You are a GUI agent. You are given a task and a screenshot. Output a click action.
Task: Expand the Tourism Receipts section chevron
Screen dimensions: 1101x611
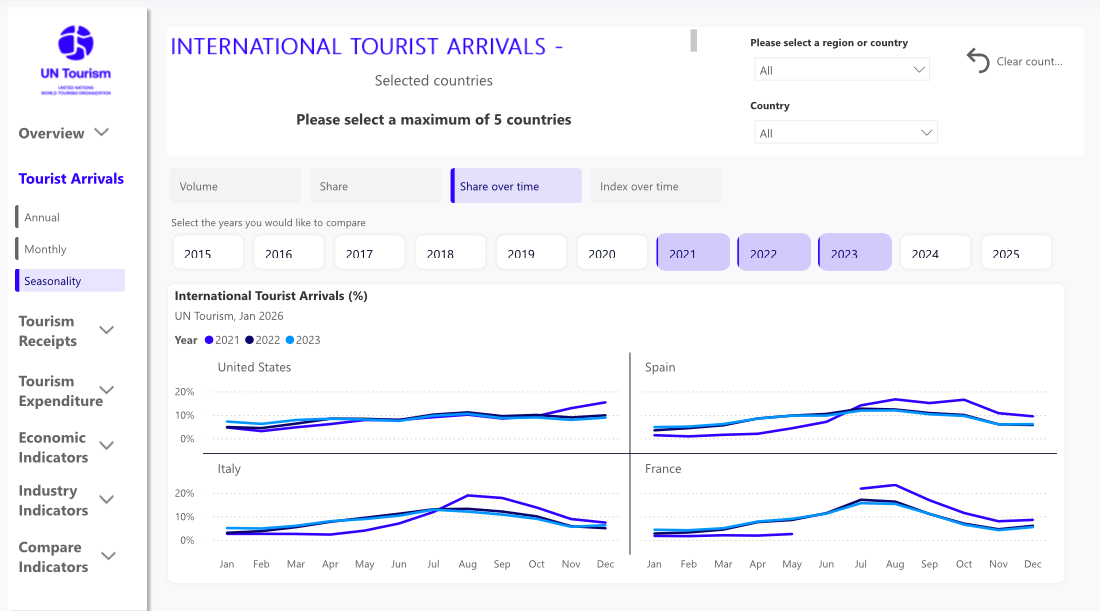(107, 330)
